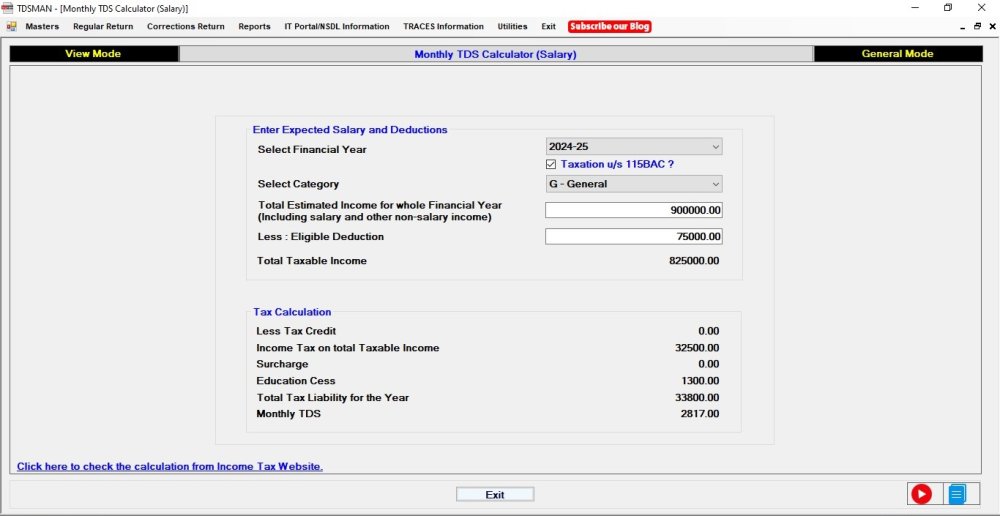This screenshot has width=1000, height=516.
Task: Click the Surcharge label
Action: click(282, 364)
